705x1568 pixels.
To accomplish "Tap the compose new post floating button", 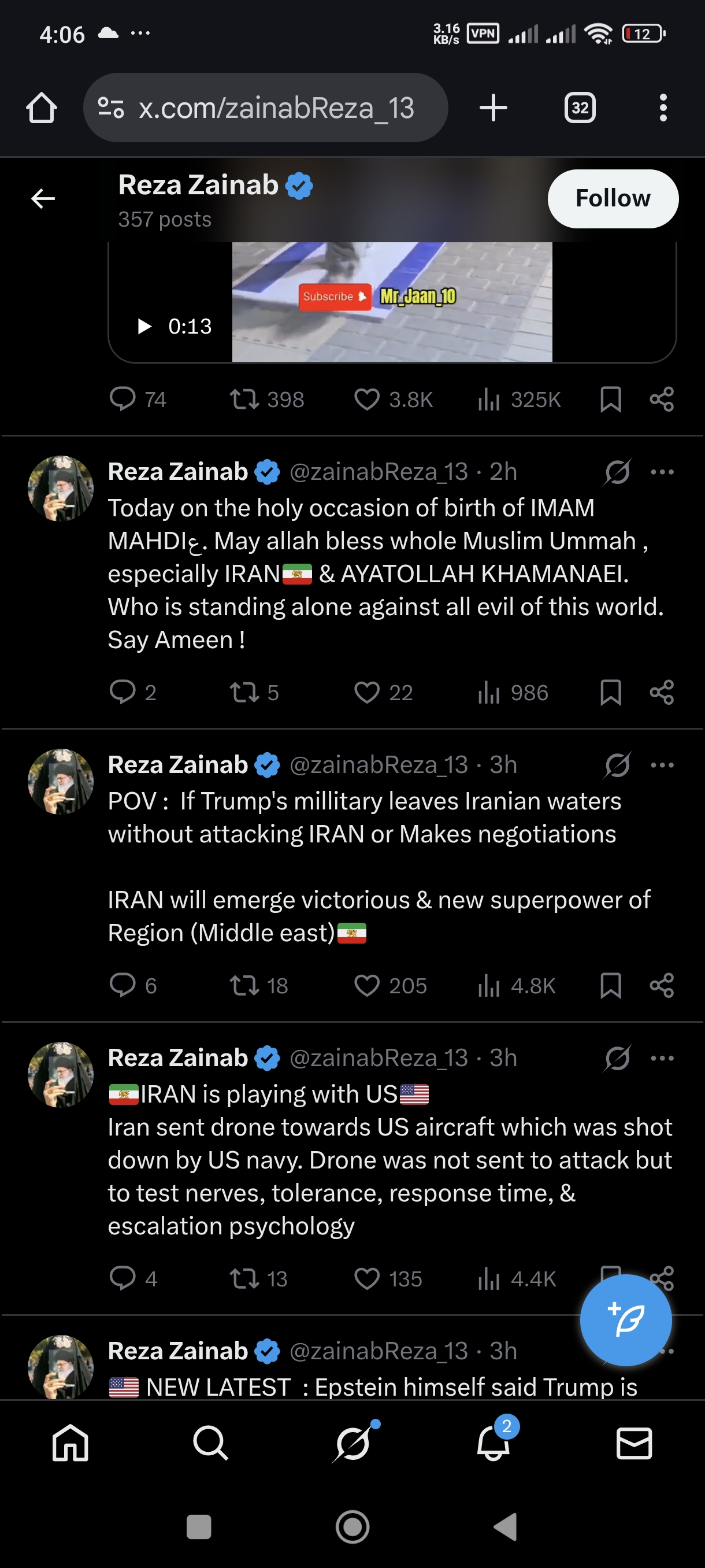I will 625,1321.
